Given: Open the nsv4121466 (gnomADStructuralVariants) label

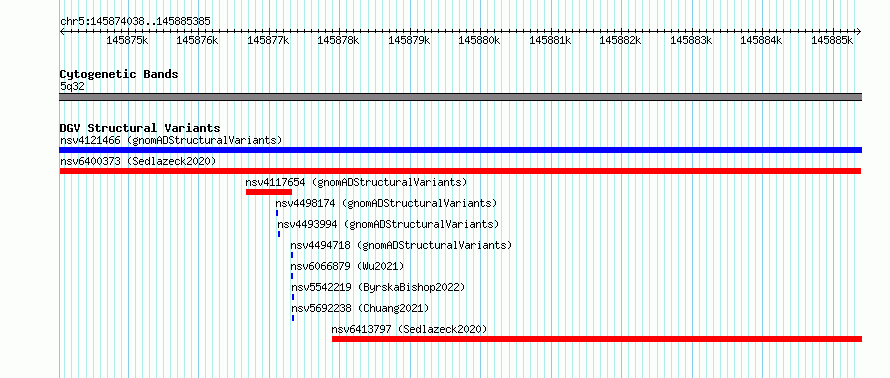Looking at the screenshot, I should coord(171,140).
